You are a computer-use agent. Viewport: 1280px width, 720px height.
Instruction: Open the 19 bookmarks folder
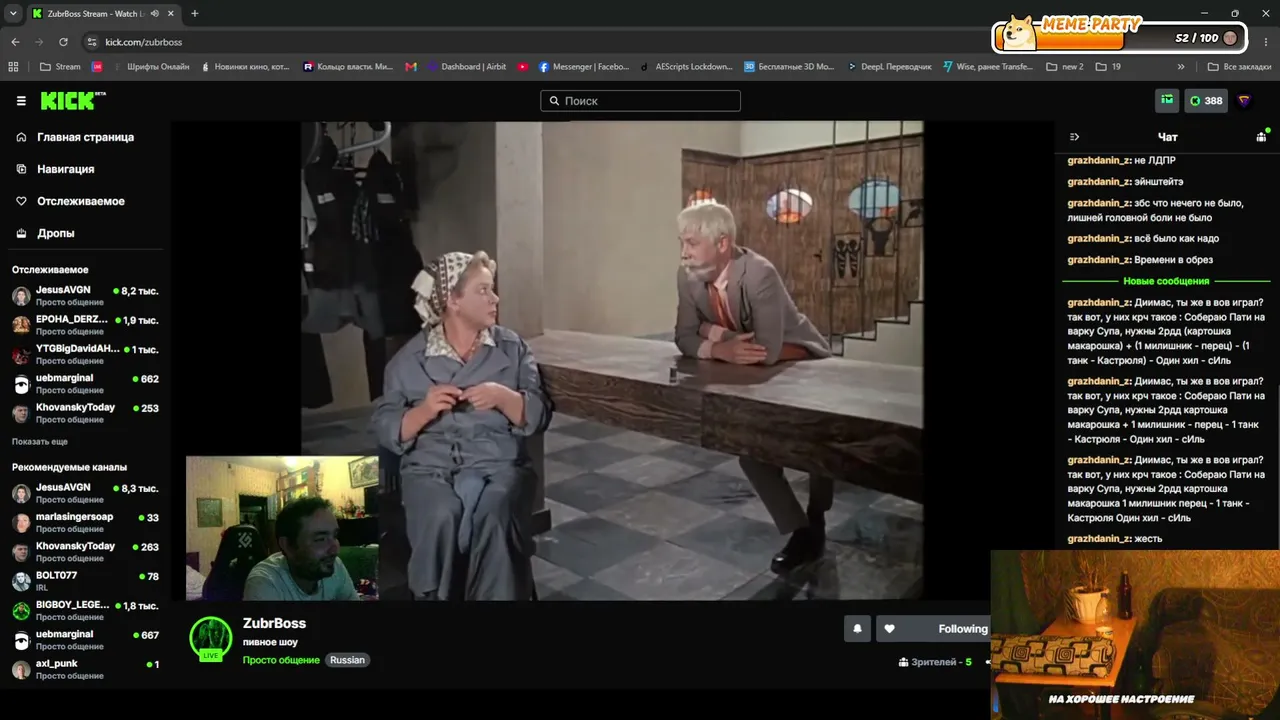point(1108,67)
